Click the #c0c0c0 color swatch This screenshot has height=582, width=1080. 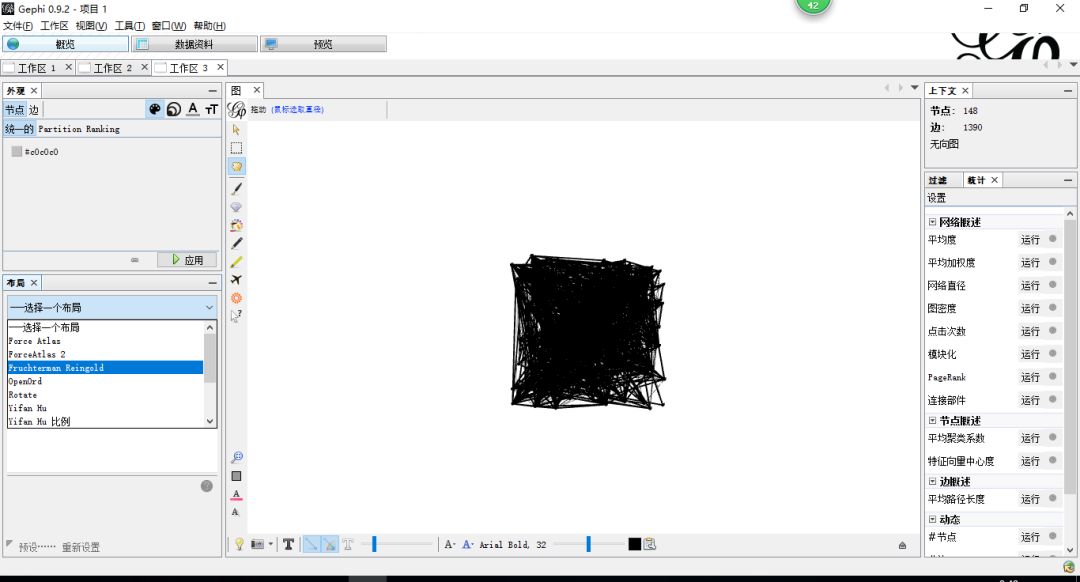[17, 152]
